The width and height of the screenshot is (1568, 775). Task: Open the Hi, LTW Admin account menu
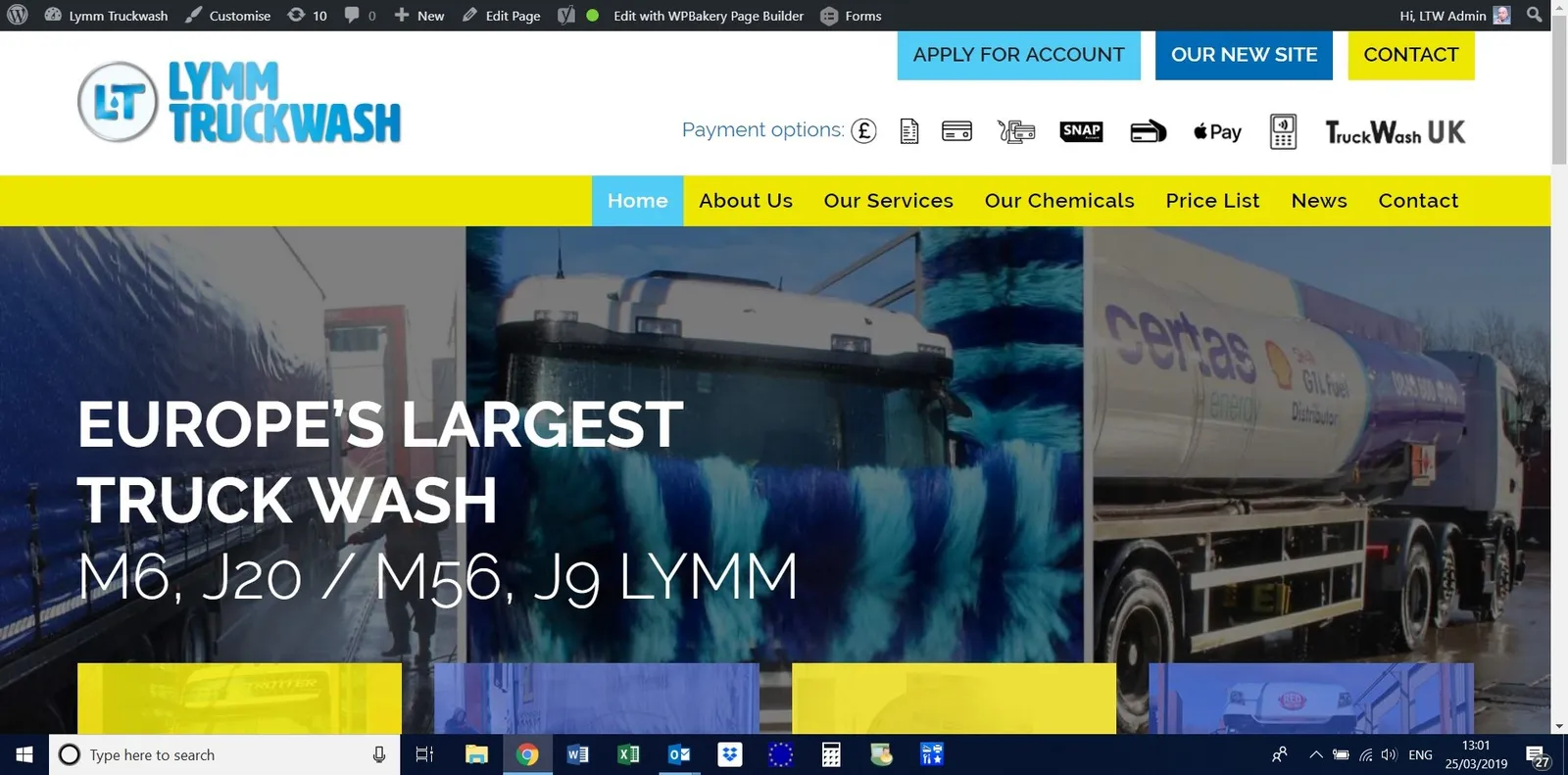[1454, 16]
